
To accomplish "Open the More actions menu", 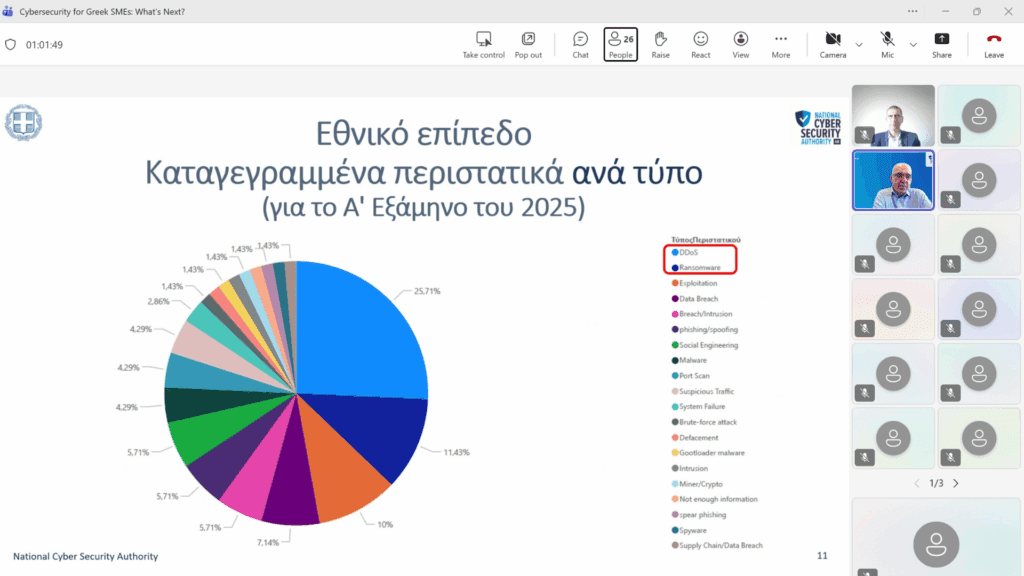I will coord(781,39).
